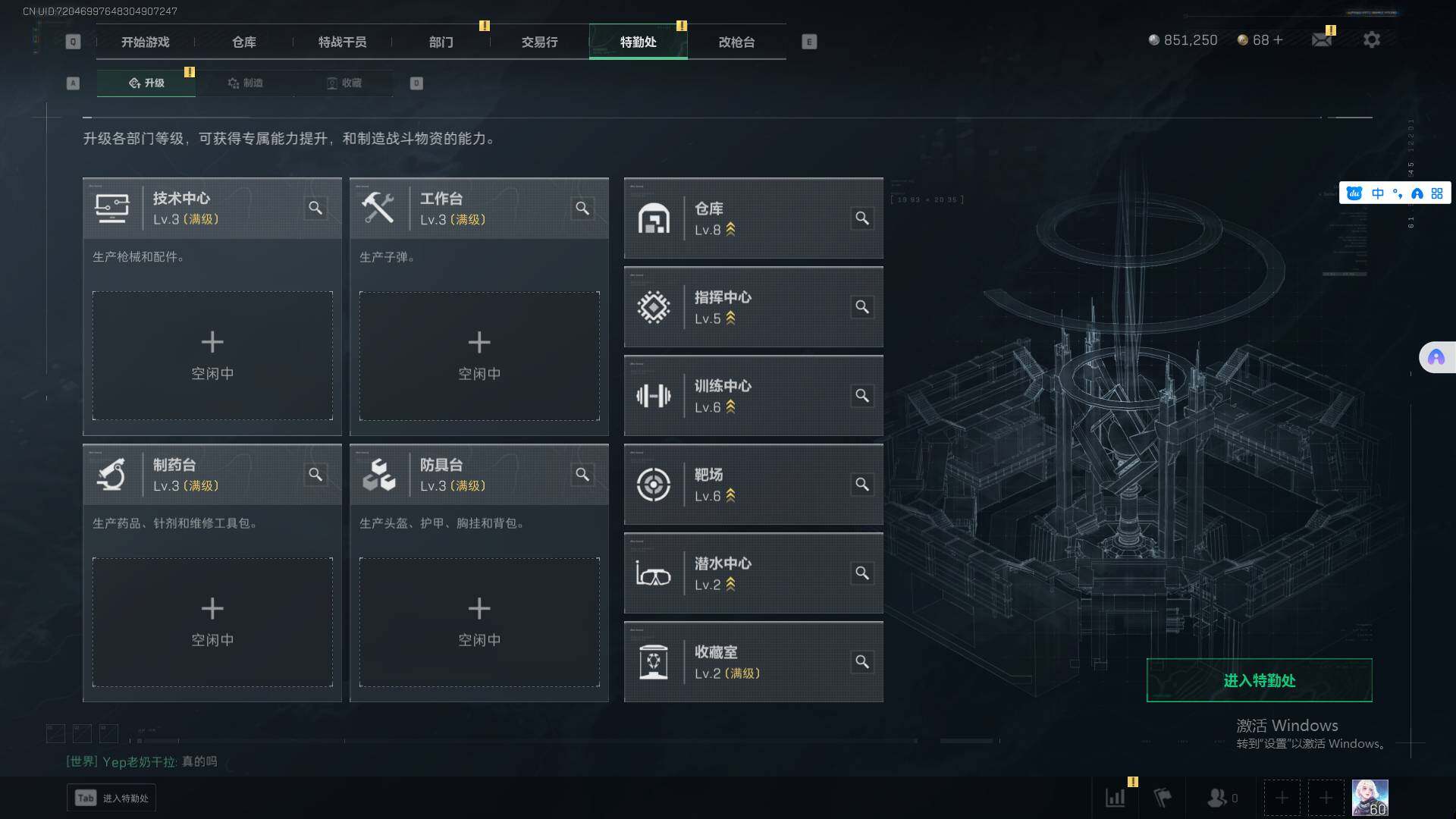Add currency with the plus beside 68
Image resolution: width=1456 pixels, height=819 pixels.
click(1278, 39)
